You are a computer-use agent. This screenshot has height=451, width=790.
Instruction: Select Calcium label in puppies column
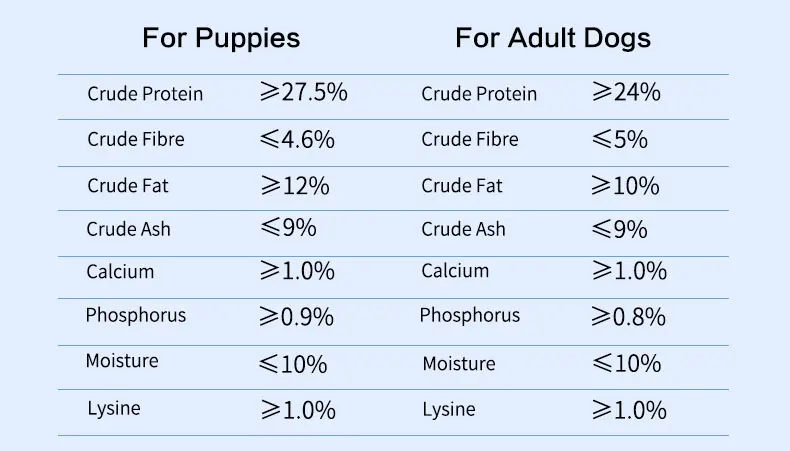pyautogui.click(x=120, y=271)
